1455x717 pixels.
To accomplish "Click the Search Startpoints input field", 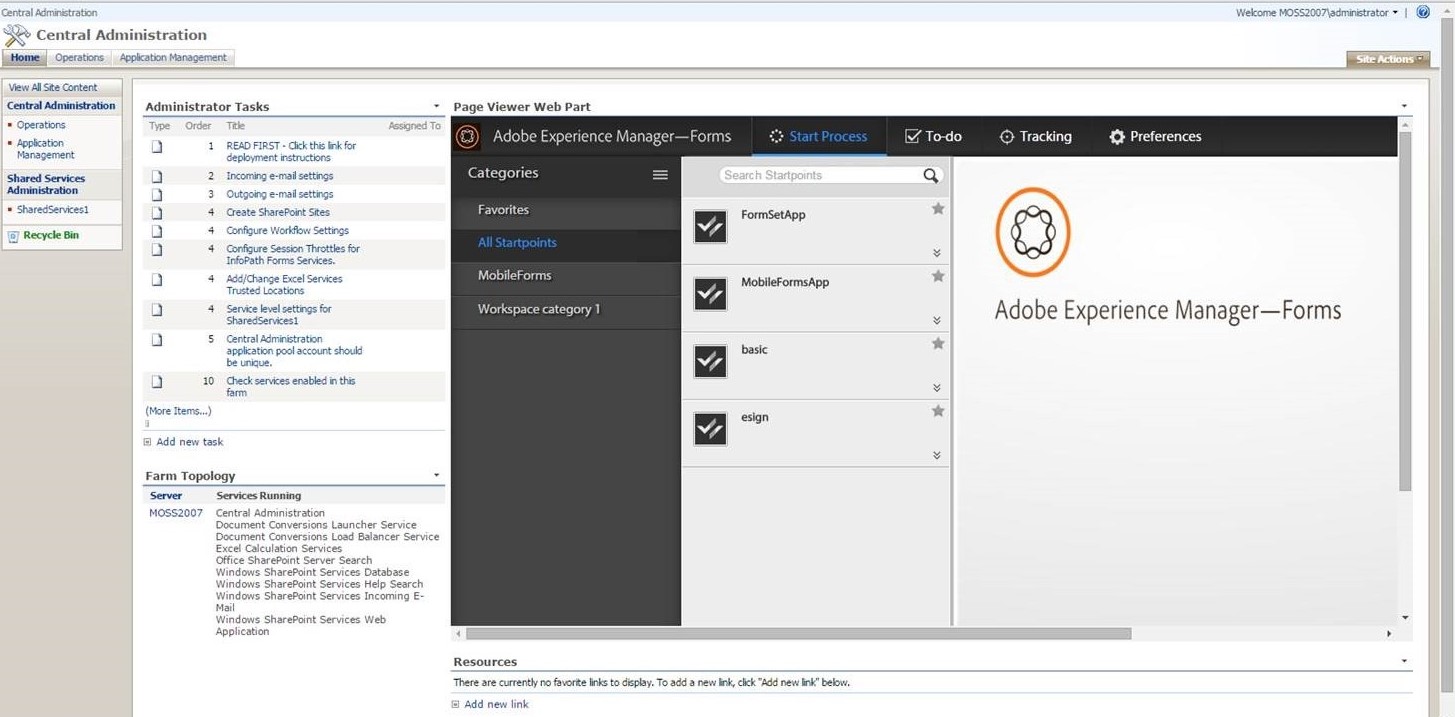I will [820, 175].
